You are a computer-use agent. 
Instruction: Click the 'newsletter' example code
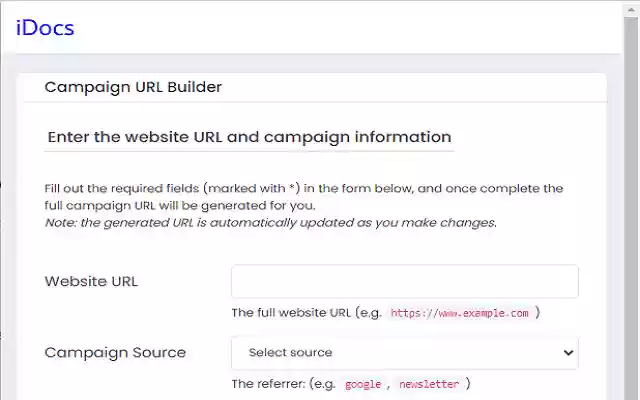(429, 384)
